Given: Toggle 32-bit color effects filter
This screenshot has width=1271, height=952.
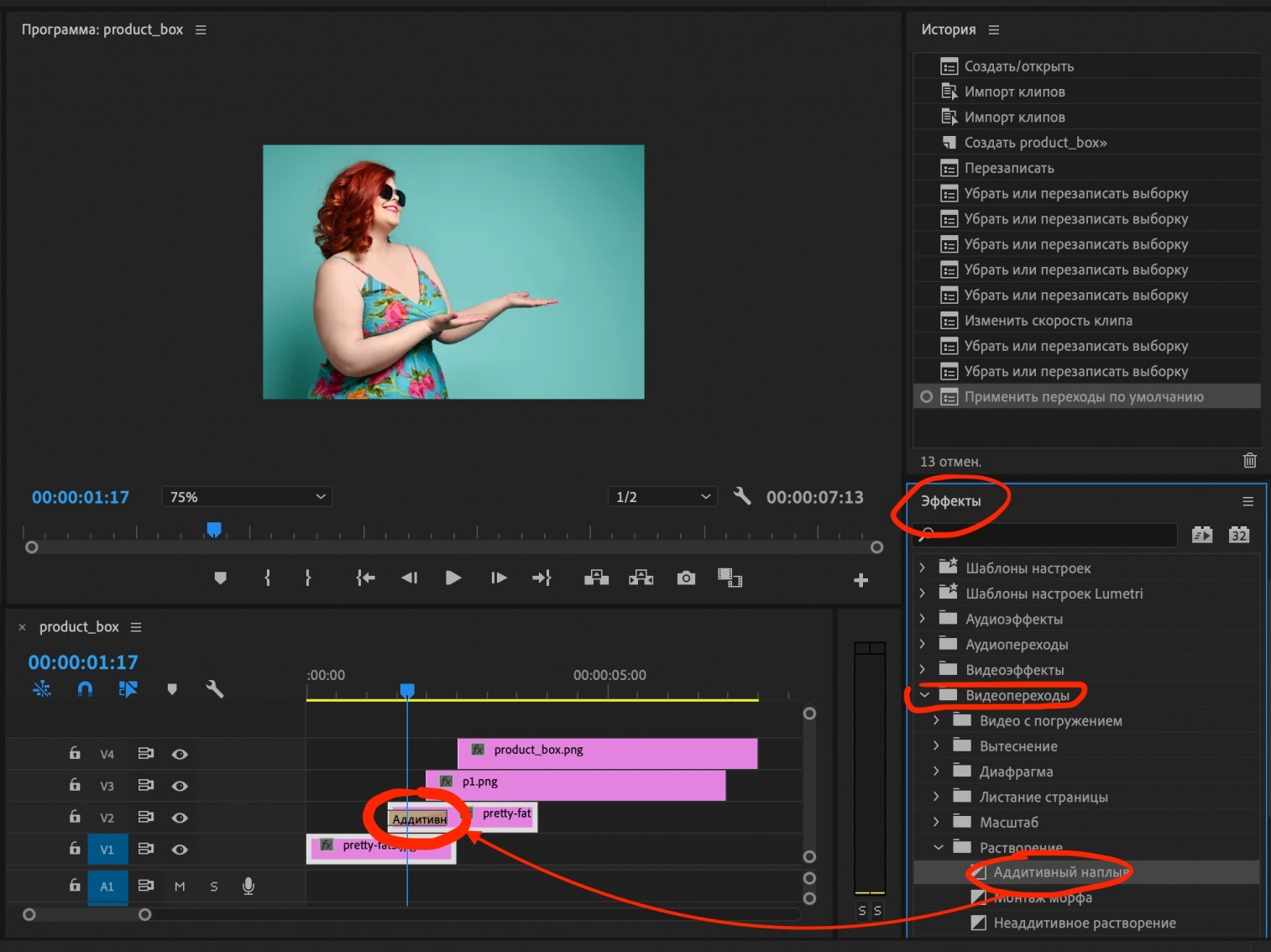Looking at the screenshot, I should [1239, 534].
